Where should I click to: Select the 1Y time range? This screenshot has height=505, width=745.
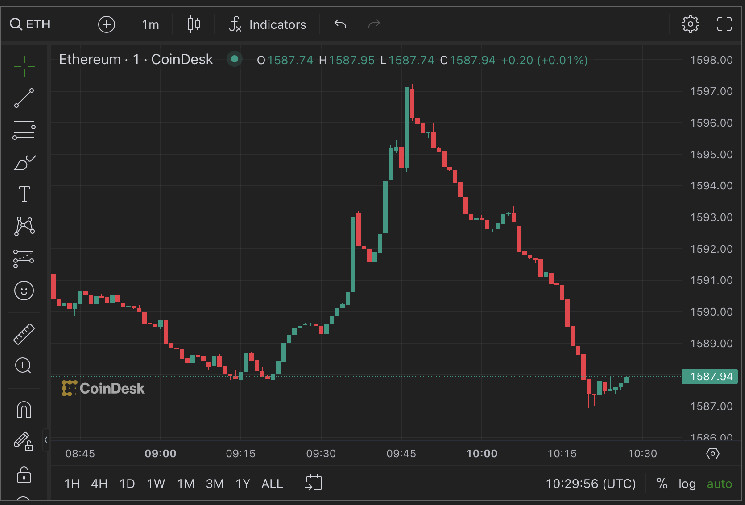242,484
